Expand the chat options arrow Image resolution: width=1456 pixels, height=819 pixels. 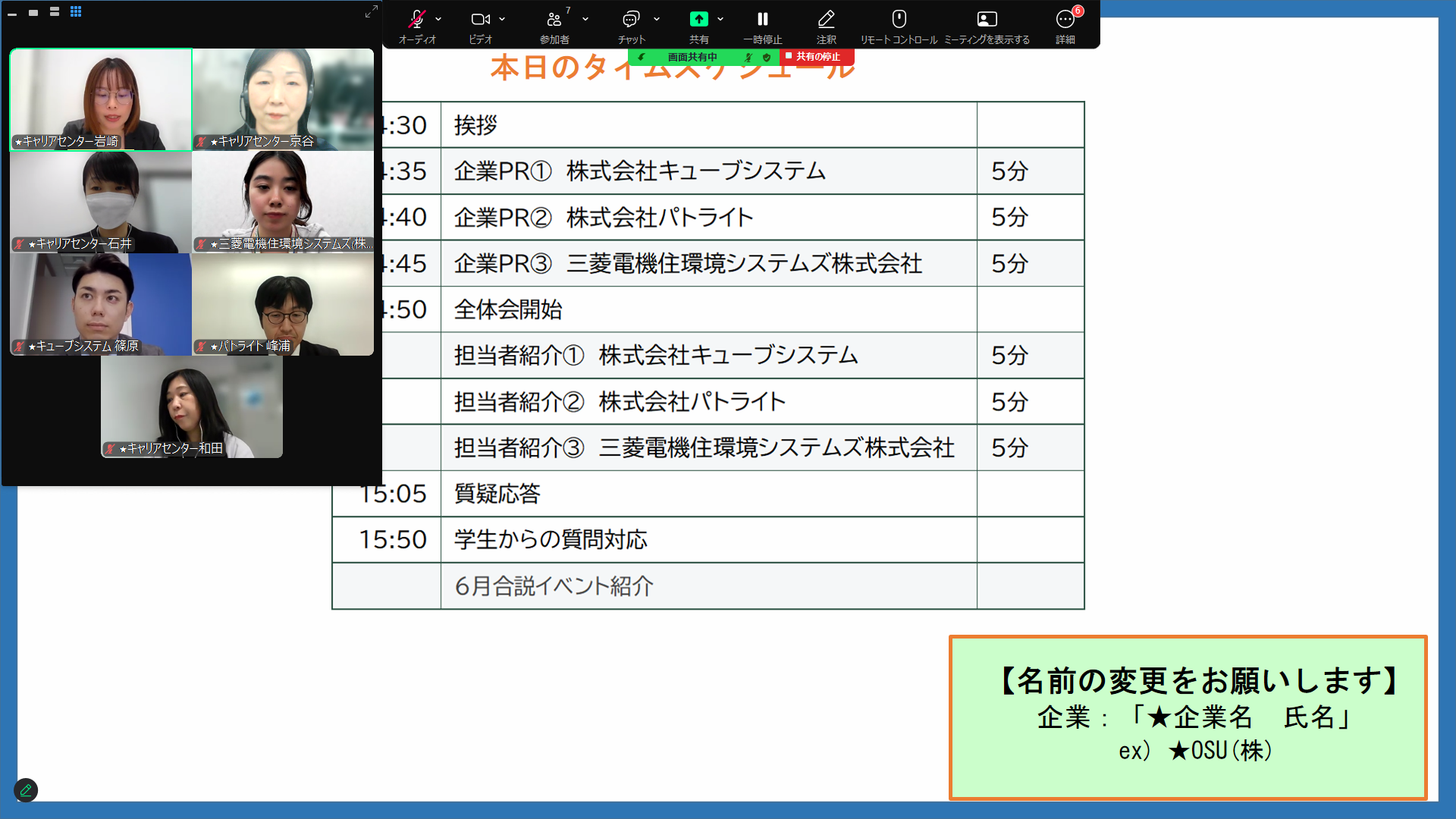657,19
